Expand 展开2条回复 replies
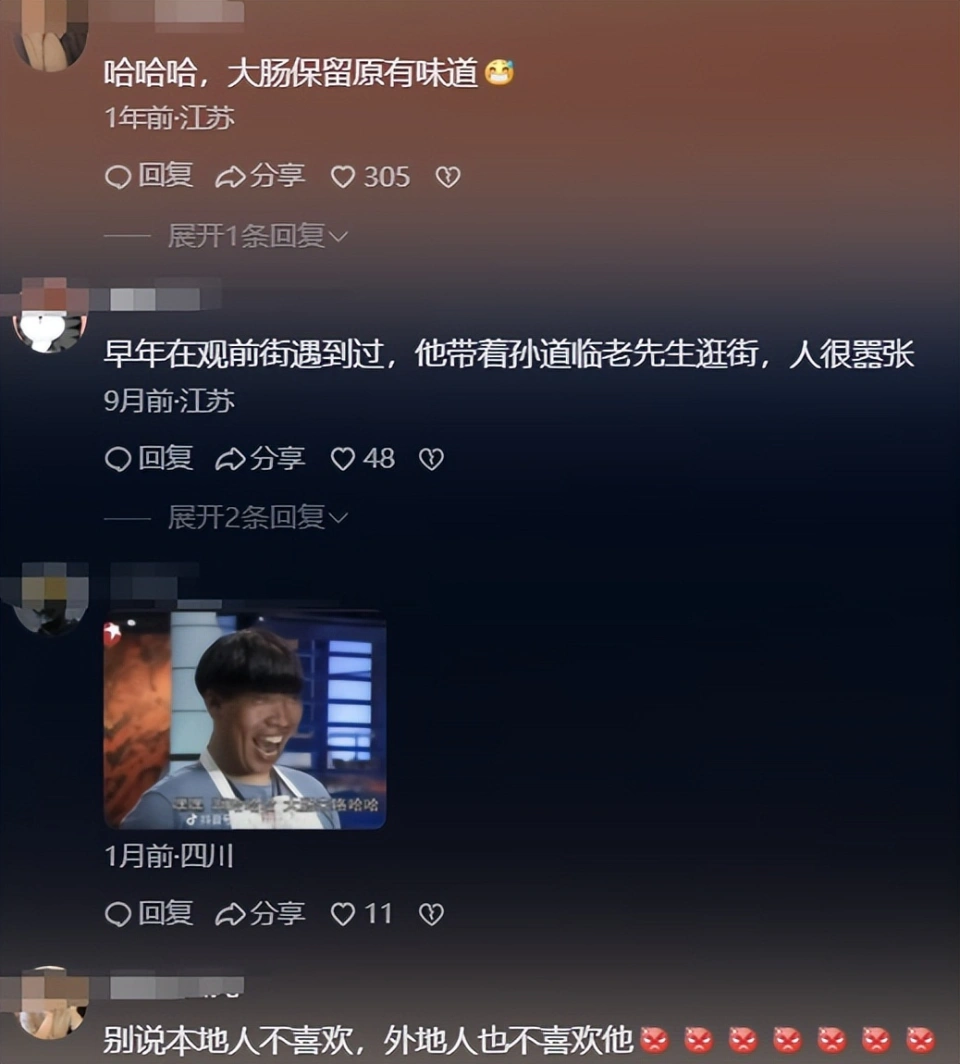 (258, 518)
